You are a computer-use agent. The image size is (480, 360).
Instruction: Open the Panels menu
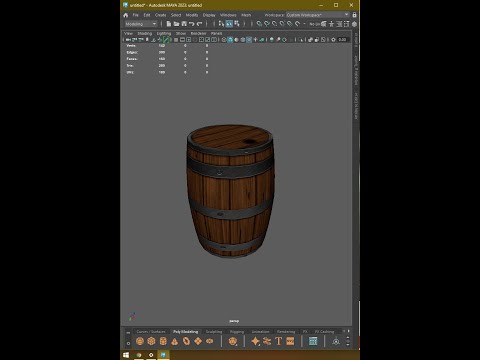[216, 33]
